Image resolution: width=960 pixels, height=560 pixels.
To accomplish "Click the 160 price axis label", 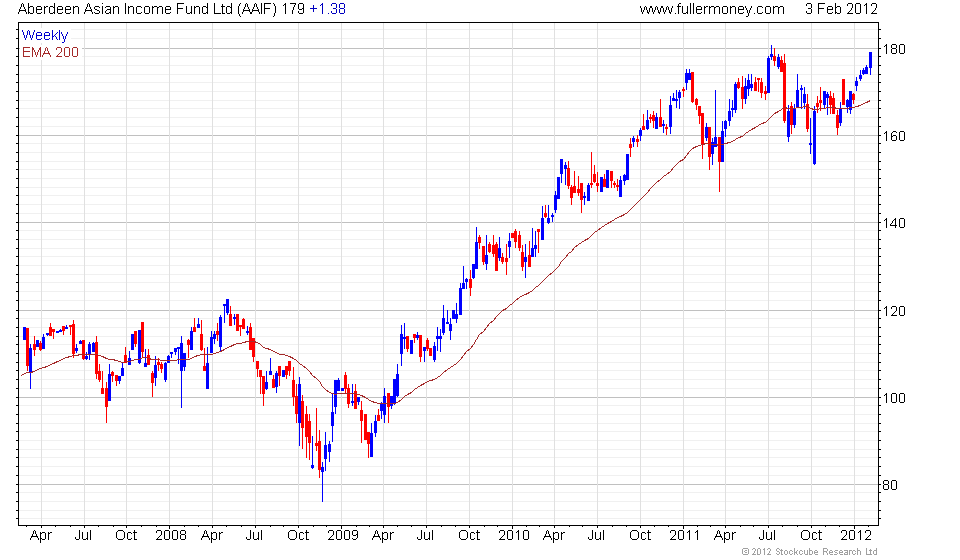I will click(x=894, y=136).
